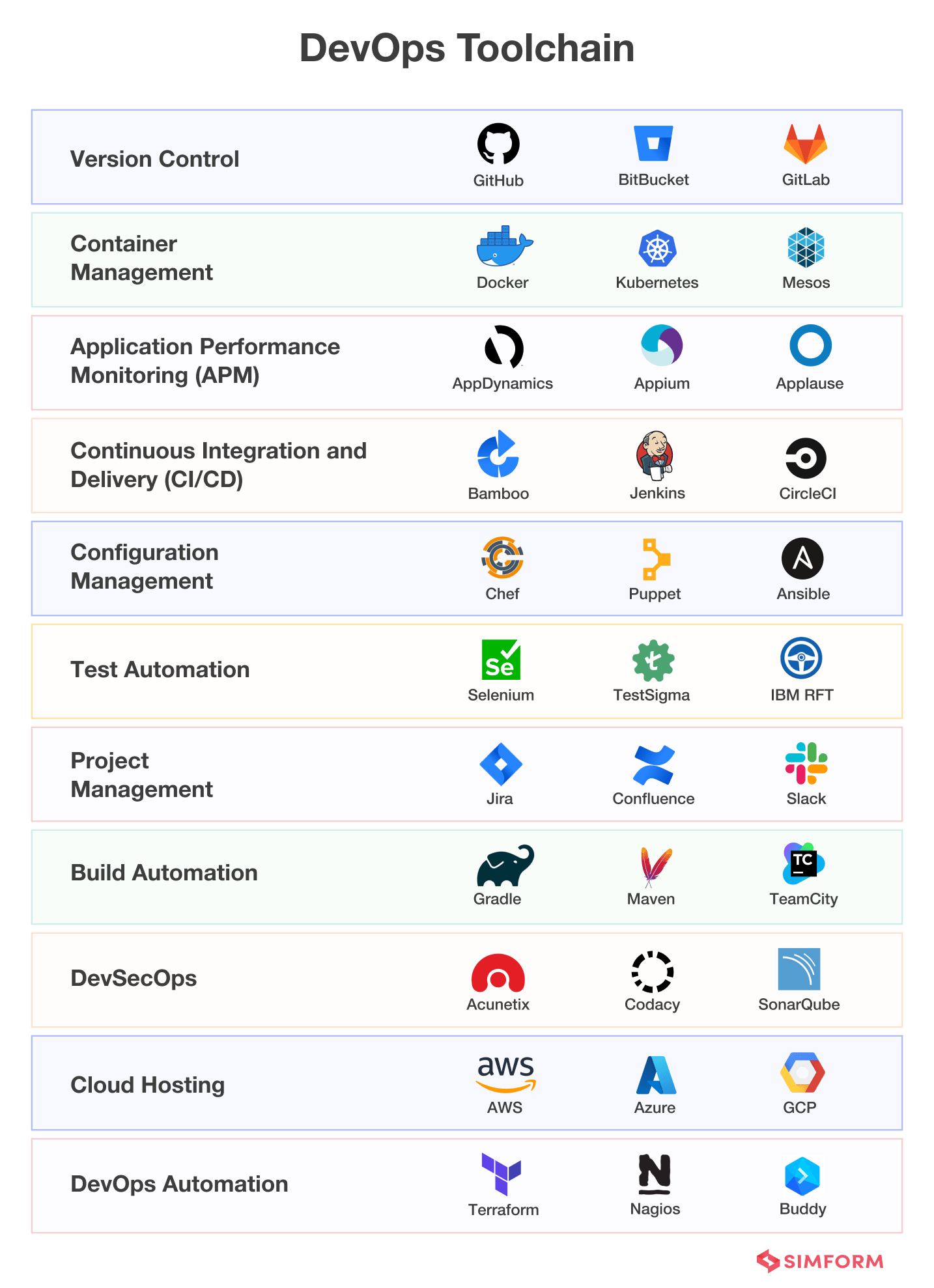934x1288 pixels.
Task: Select the Codacy dashed circle icon
Action: 653,972
